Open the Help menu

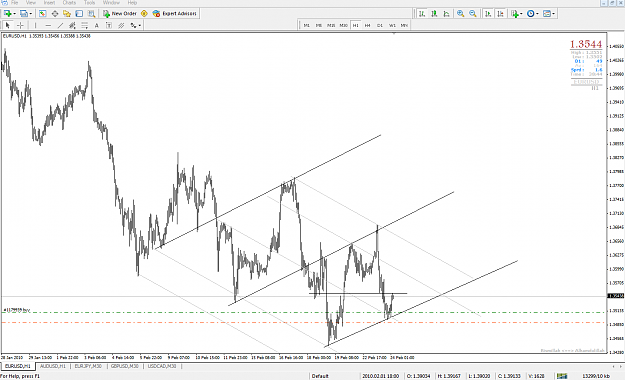tap(132, 3)
